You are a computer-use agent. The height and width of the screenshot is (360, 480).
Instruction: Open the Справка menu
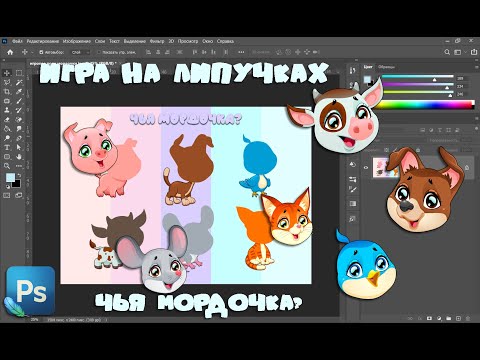[x=225, y=41]
